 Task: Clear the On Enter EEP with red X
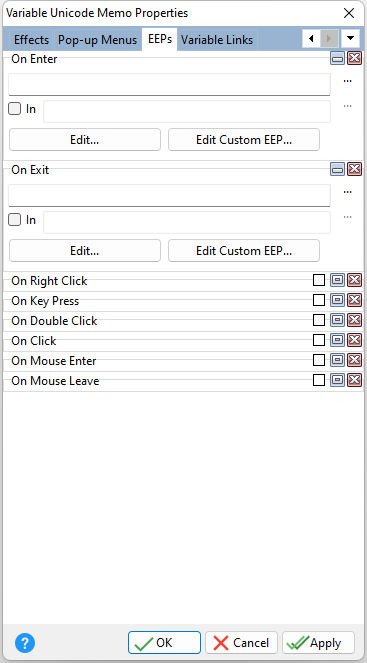(354, 58)
